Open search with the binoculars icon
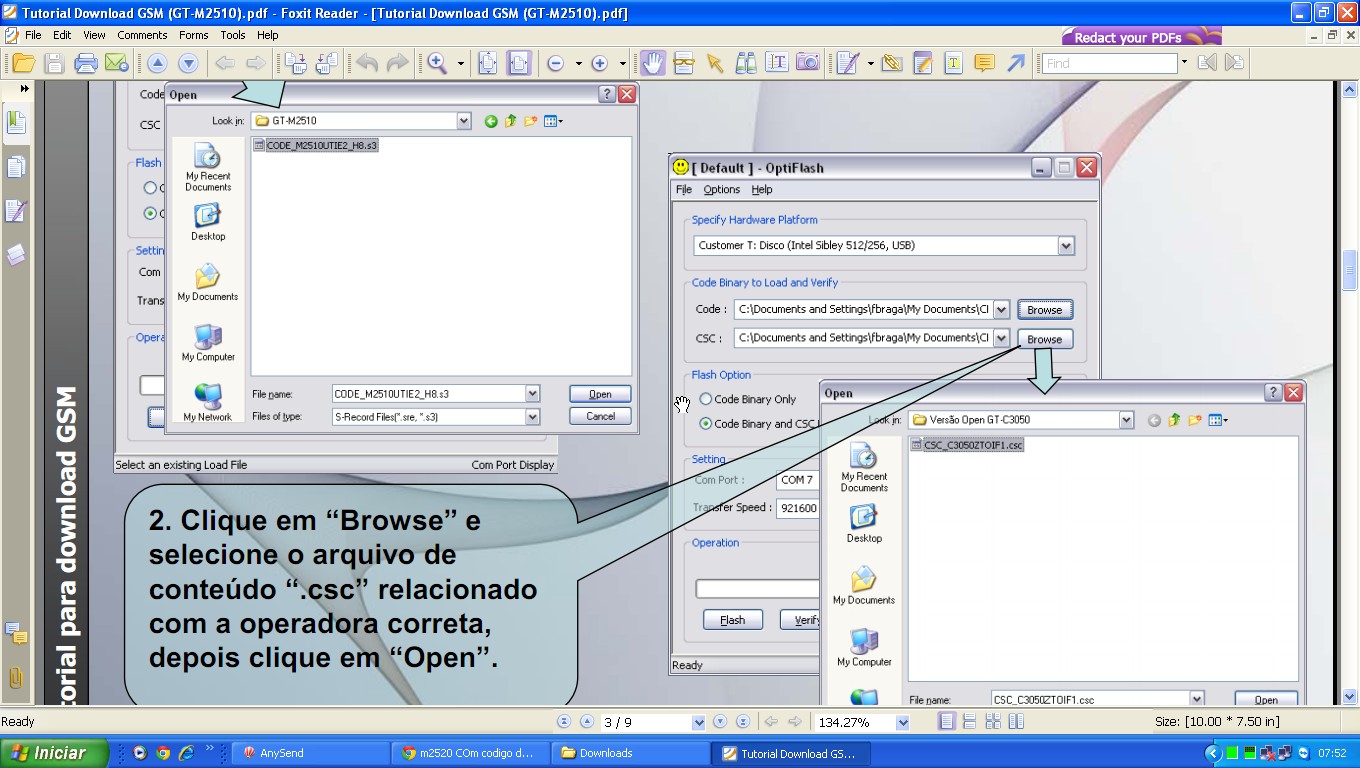The image size is (1360, 768). (x=745, y=63)
